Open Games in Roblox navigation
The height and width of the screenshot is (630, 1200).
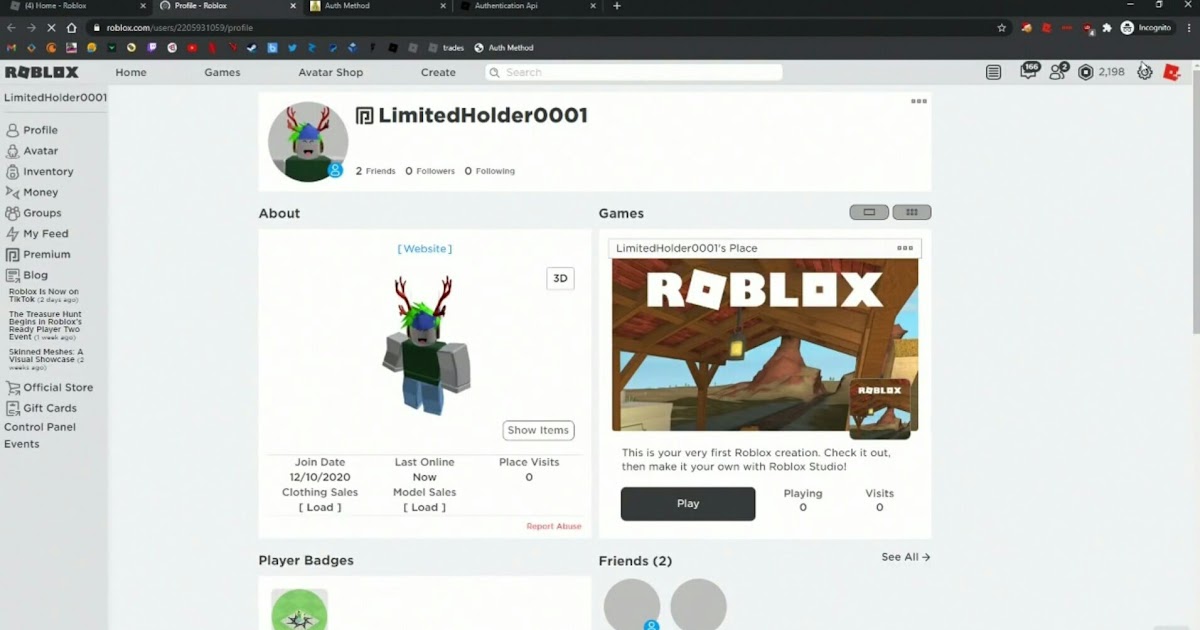222,72
